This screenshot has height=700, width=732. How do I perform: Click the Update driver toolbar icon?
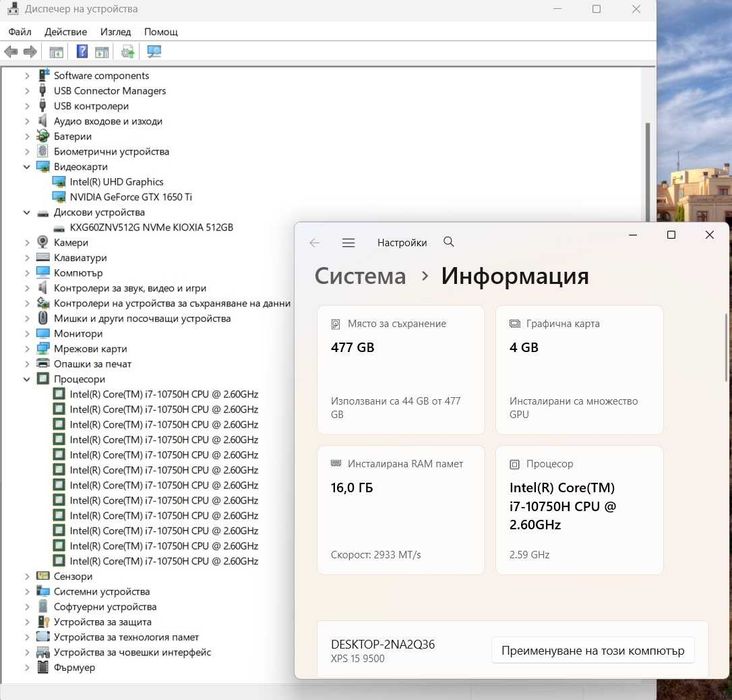[x=127, y=51]
